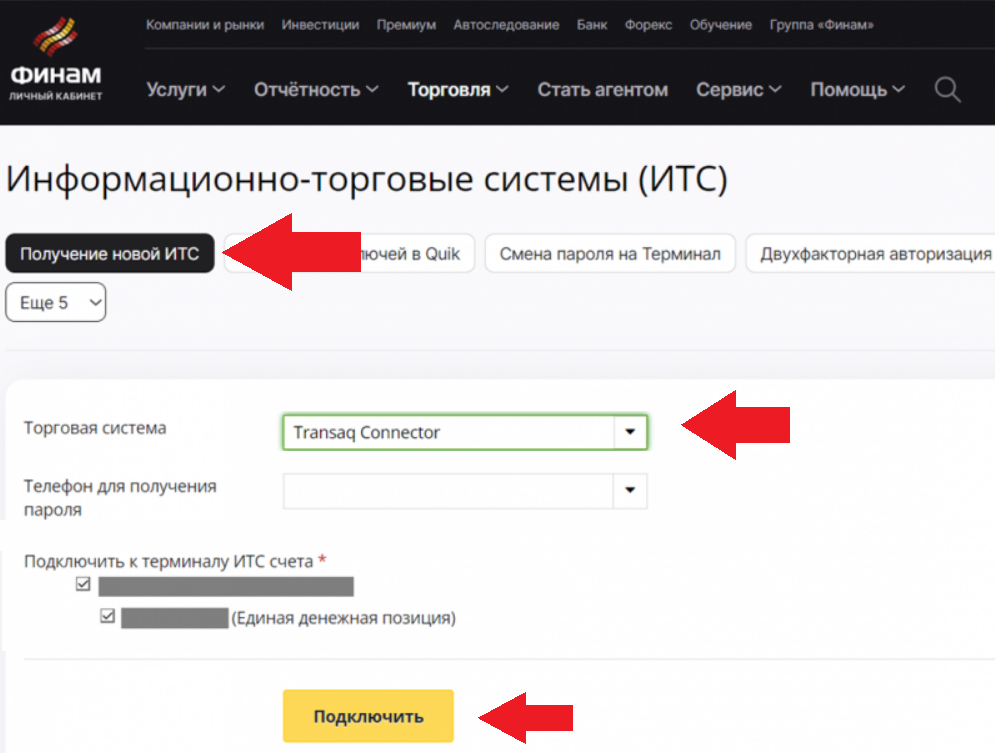
Task: Open the search magnifier icon
Action: (x=947, y=90)
